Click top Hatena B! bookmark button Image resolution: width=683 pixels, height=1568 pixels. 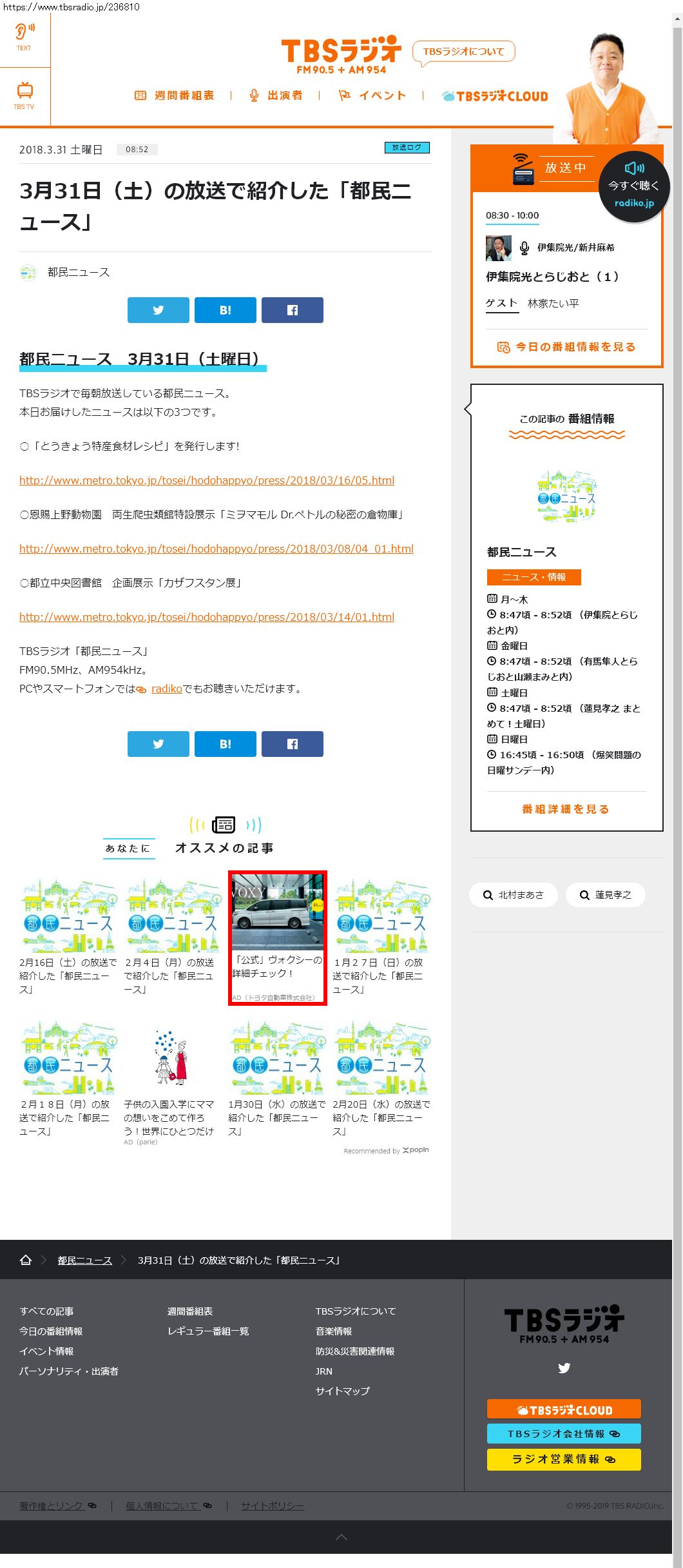click(226, 310)
